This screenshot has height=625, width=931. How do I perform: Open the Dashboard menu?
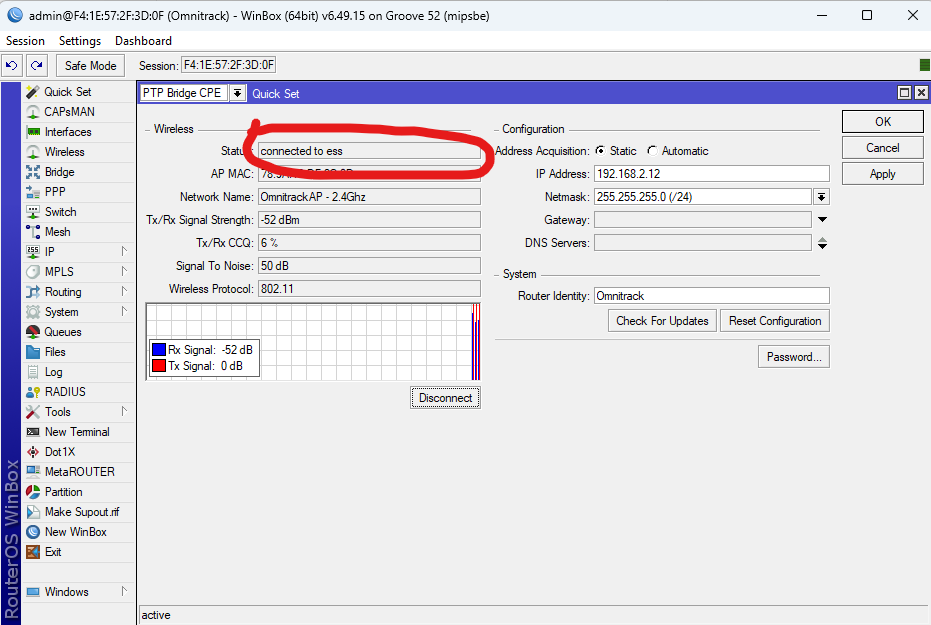point(143,41)
